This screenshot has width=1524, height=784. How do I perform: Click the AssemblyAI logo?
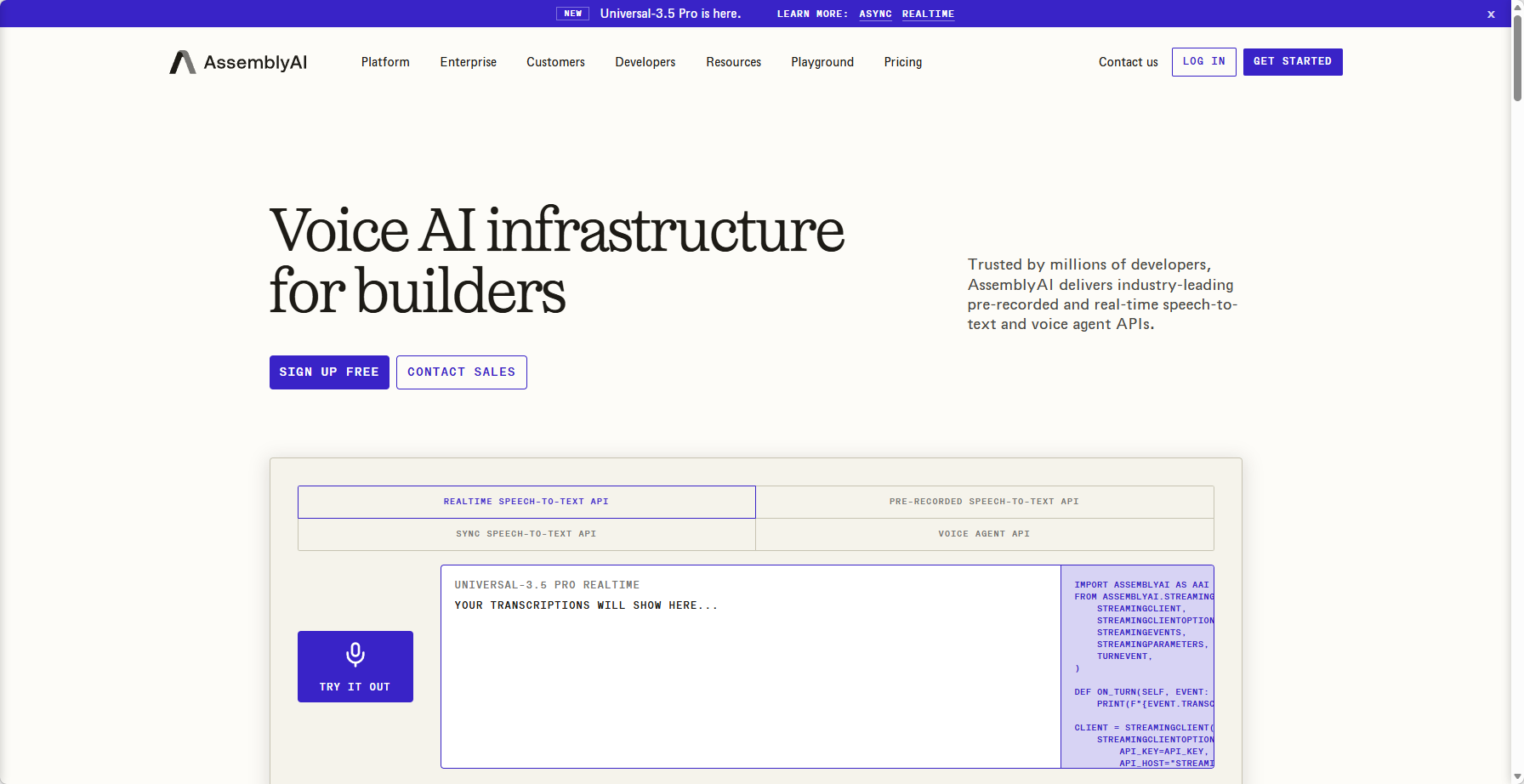coord(238,62)
